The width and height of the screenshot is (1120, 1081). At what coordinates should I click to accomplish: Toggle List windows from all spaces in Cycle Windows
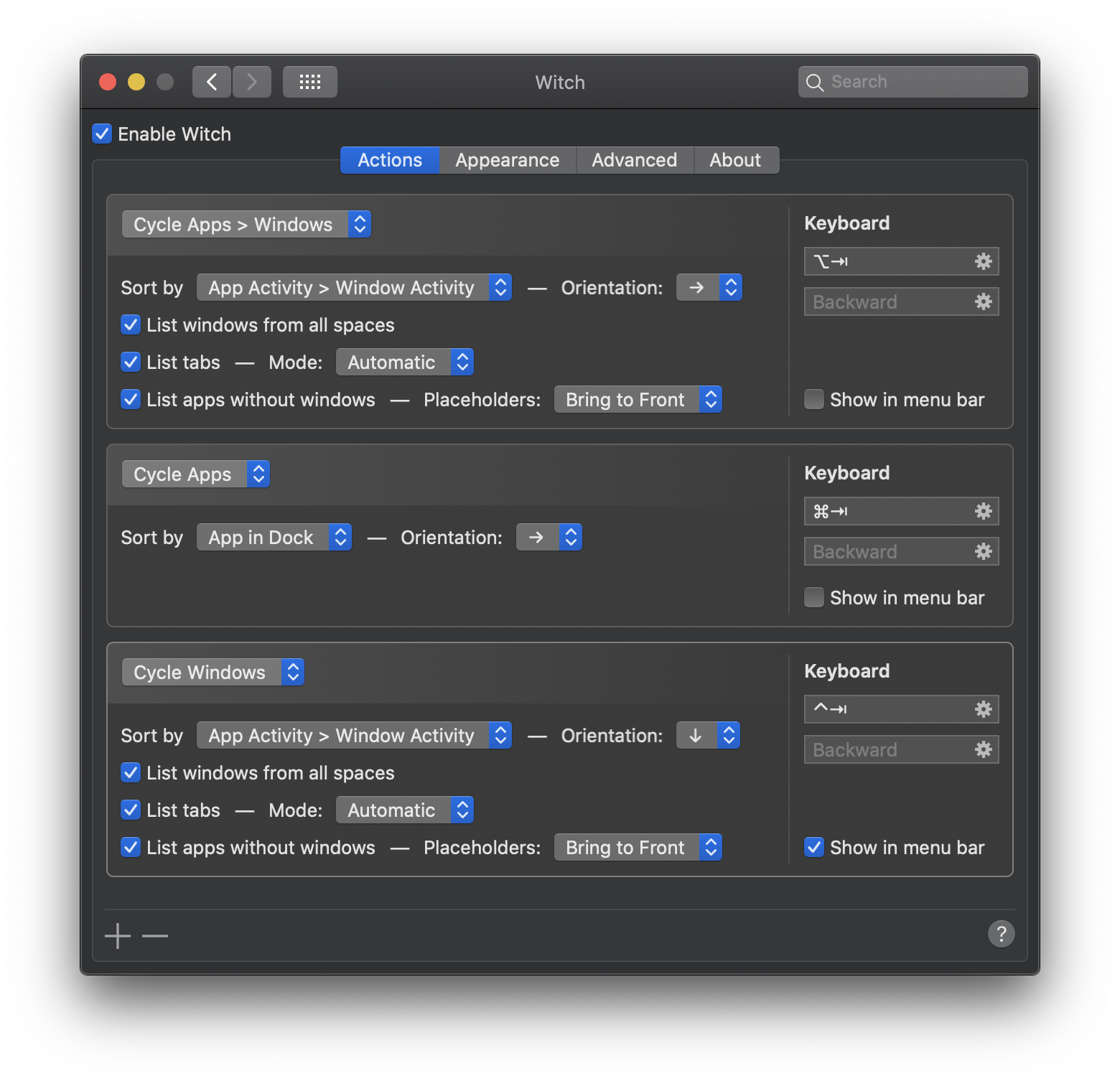131,772
